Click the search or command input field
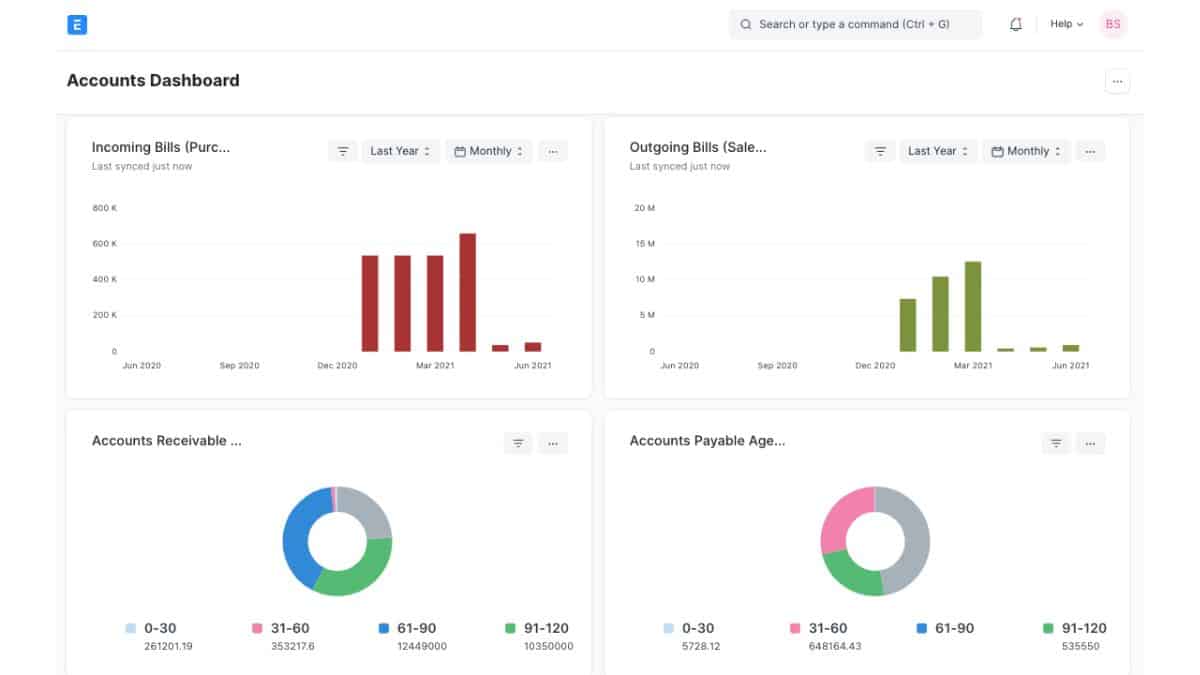Screen dimensions: 1200x675 click(x=855, y=25)
